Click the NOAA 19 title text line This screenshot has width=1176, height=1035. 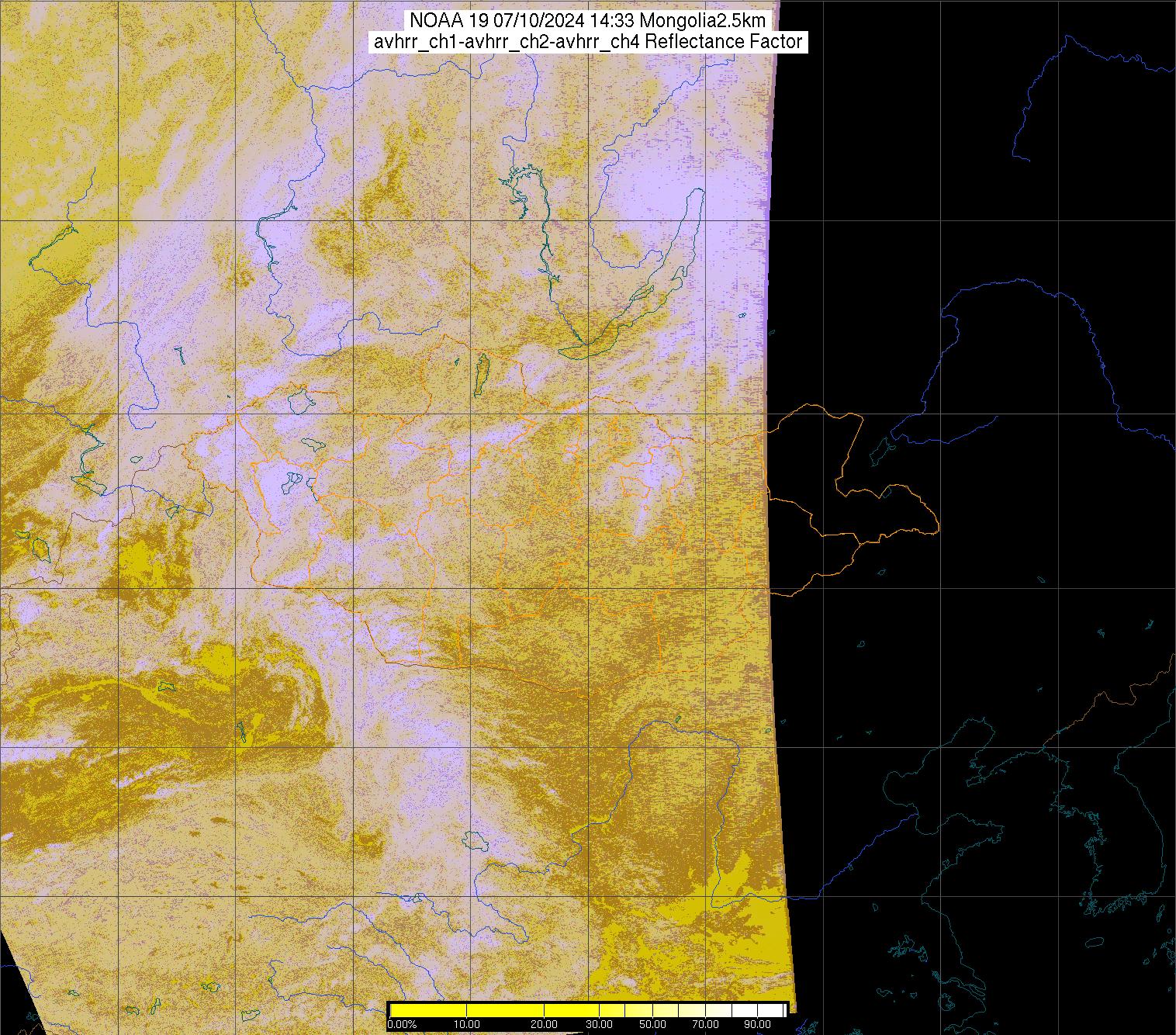tap(587, 20)
